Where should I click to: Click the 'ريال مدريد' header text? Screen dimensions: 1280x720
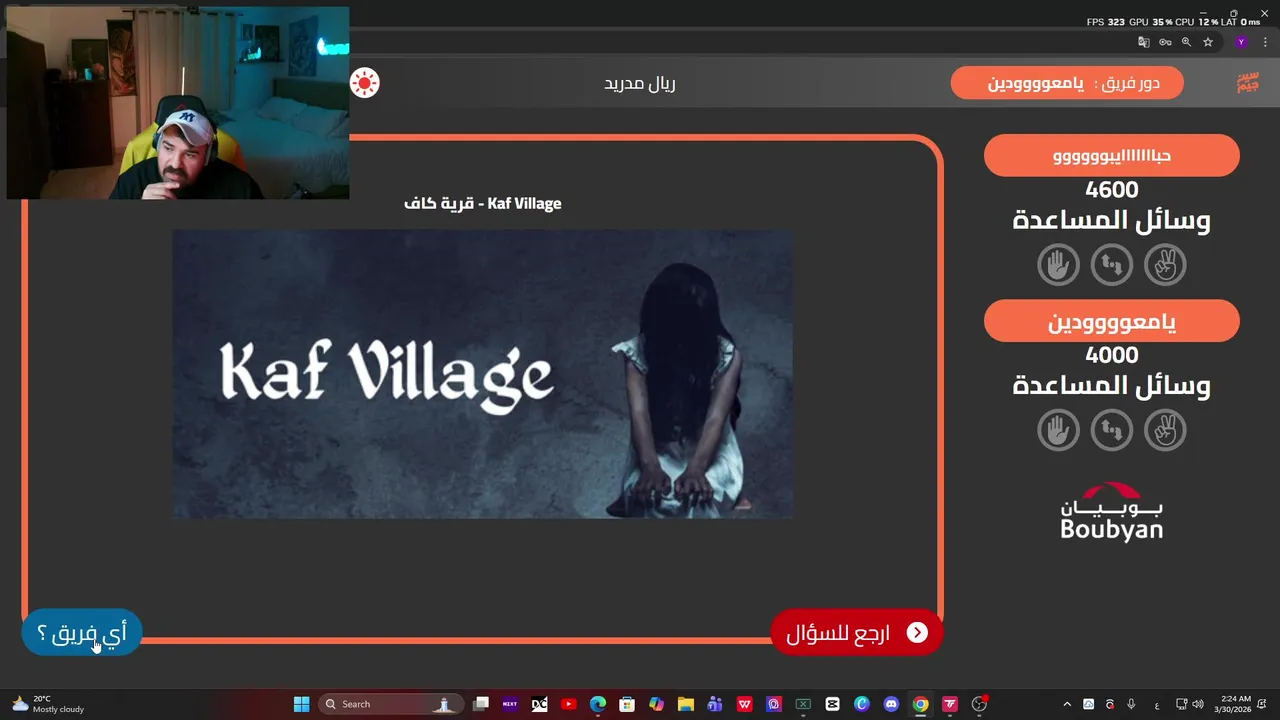(640, 83)
